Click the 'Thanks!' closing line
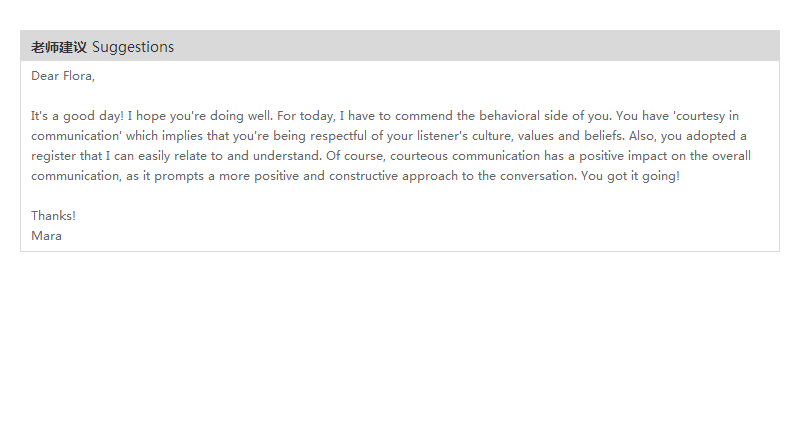The image size is (800, 430). point(53,216)
